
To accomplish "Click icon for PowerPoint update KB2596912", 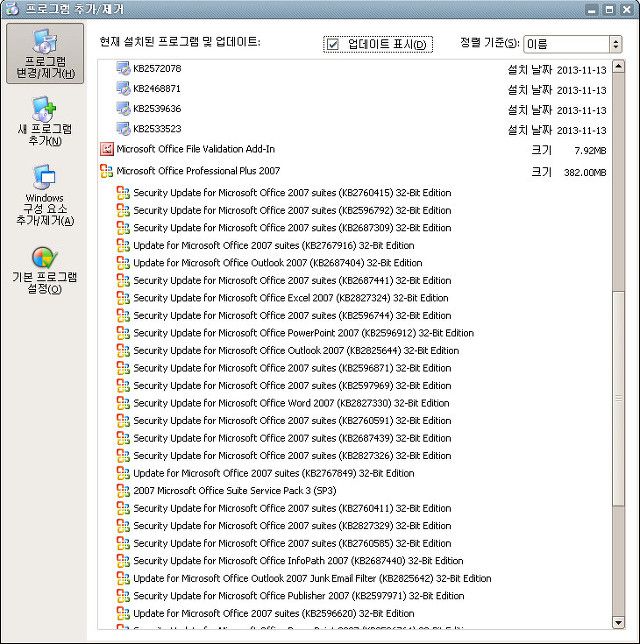I will (x=123, y=333).
